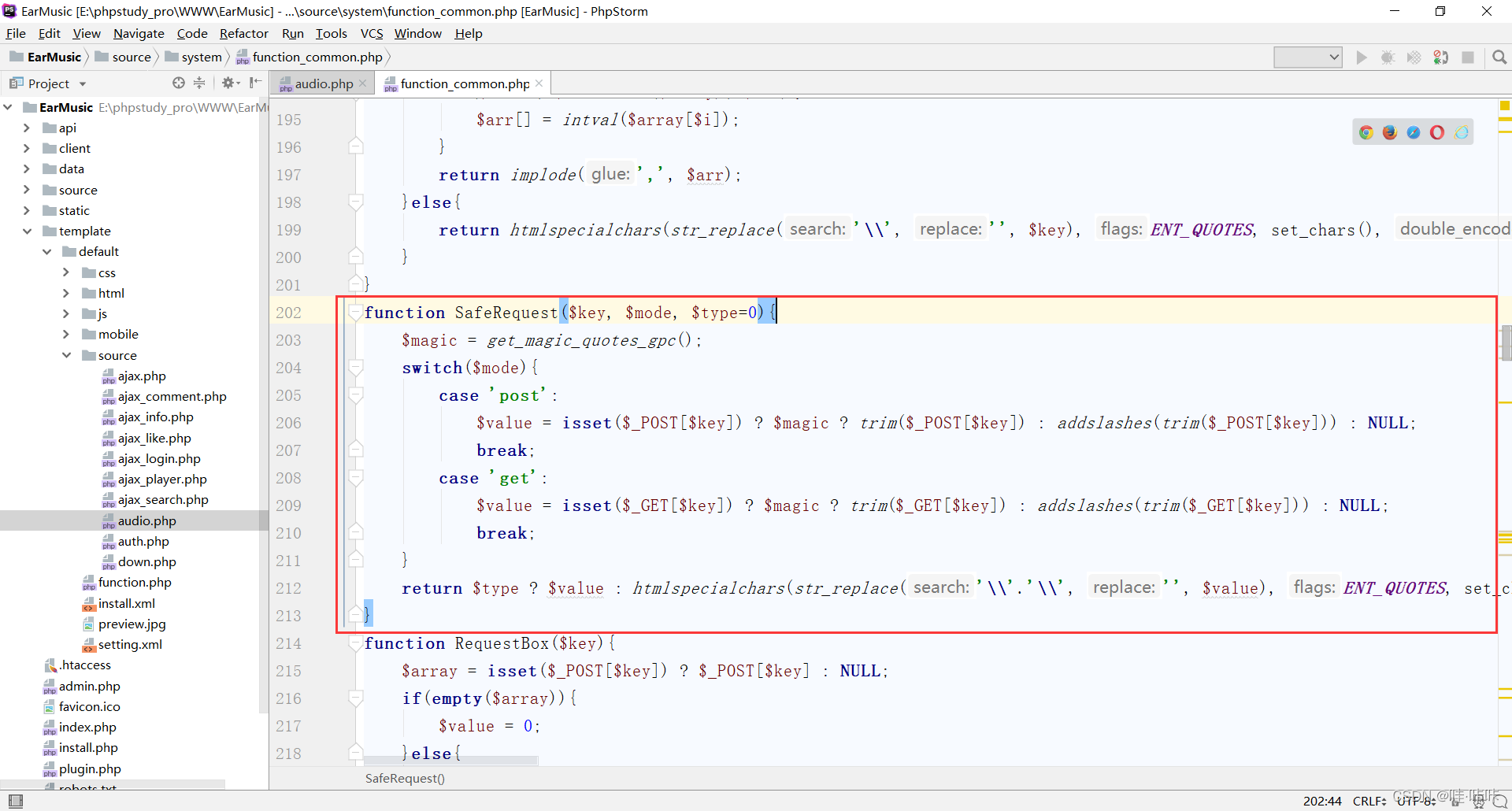Fold the RequestBox function at line 214
The height and width of the screenshot is (811, 1512).
[356, 643]
